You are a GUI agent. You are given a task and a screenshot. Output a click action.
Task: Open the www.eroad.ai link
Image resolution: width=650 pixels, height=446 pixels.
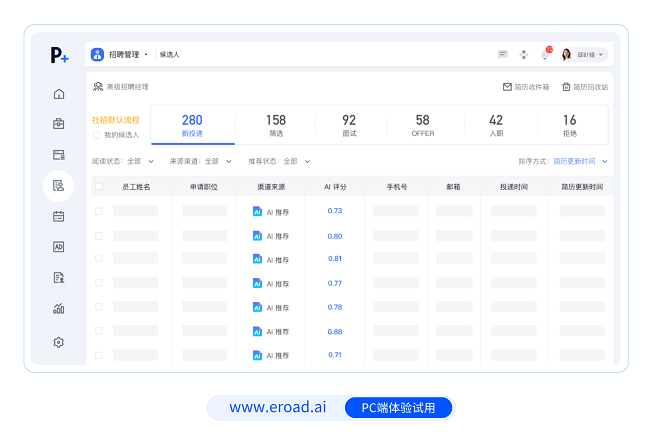278,407
